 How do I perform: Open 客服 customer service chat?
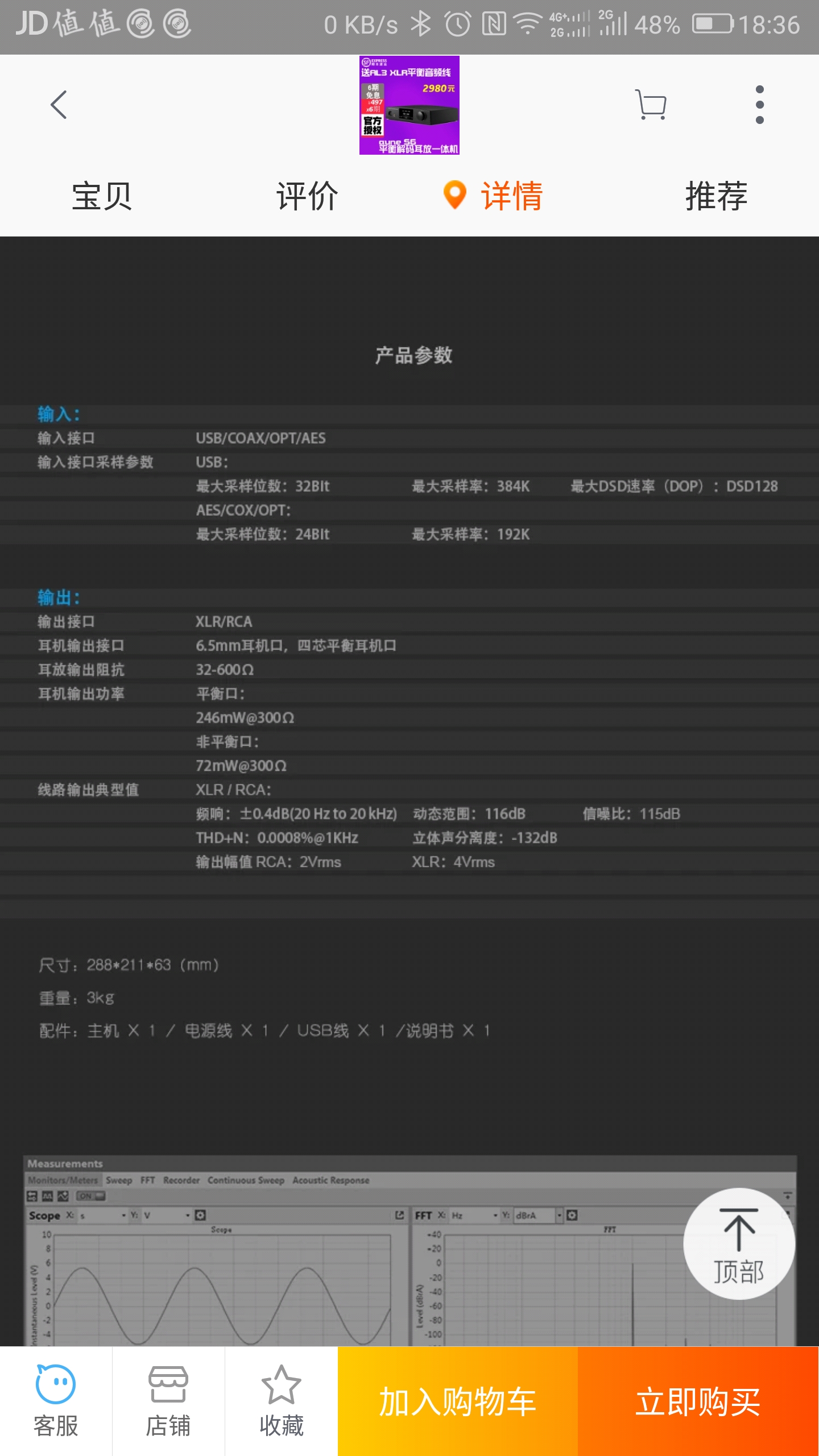point(56,1401)
